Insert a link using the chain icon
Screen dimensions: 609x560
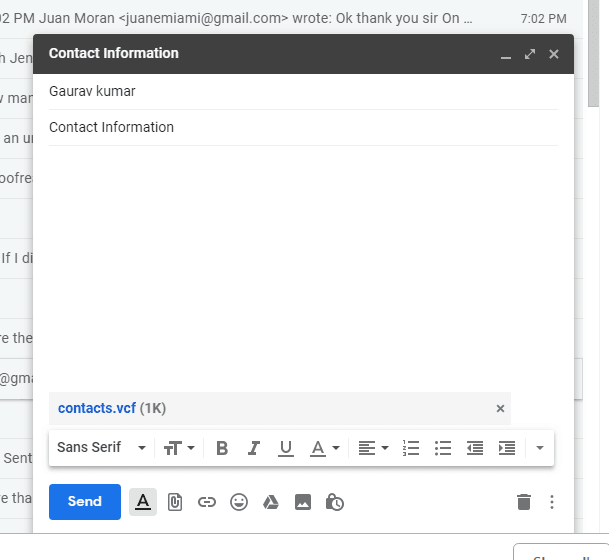[x=207, y=502]
